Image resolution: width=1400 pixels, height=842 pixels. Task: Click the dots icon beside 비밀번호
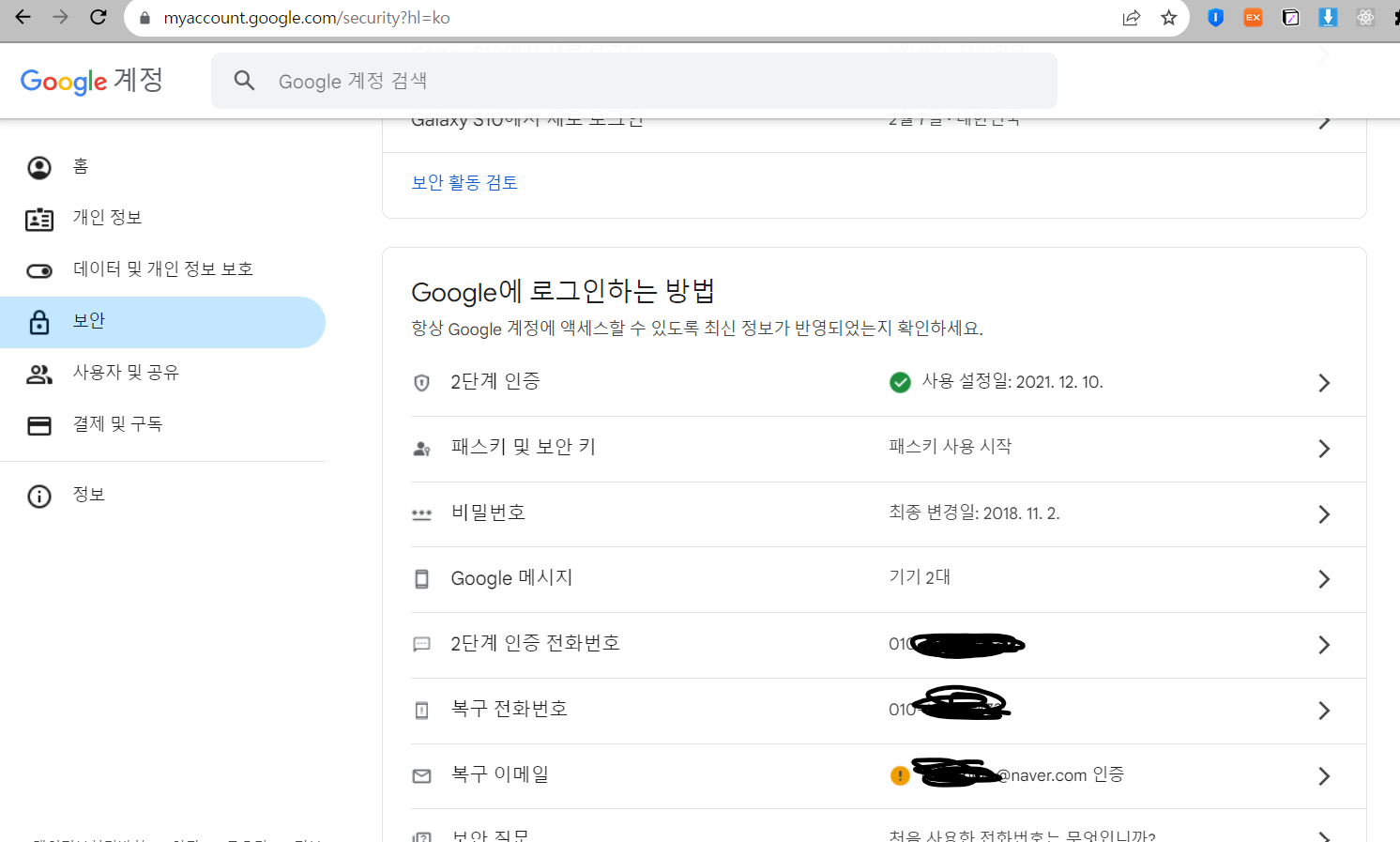(x=422, y=514)
